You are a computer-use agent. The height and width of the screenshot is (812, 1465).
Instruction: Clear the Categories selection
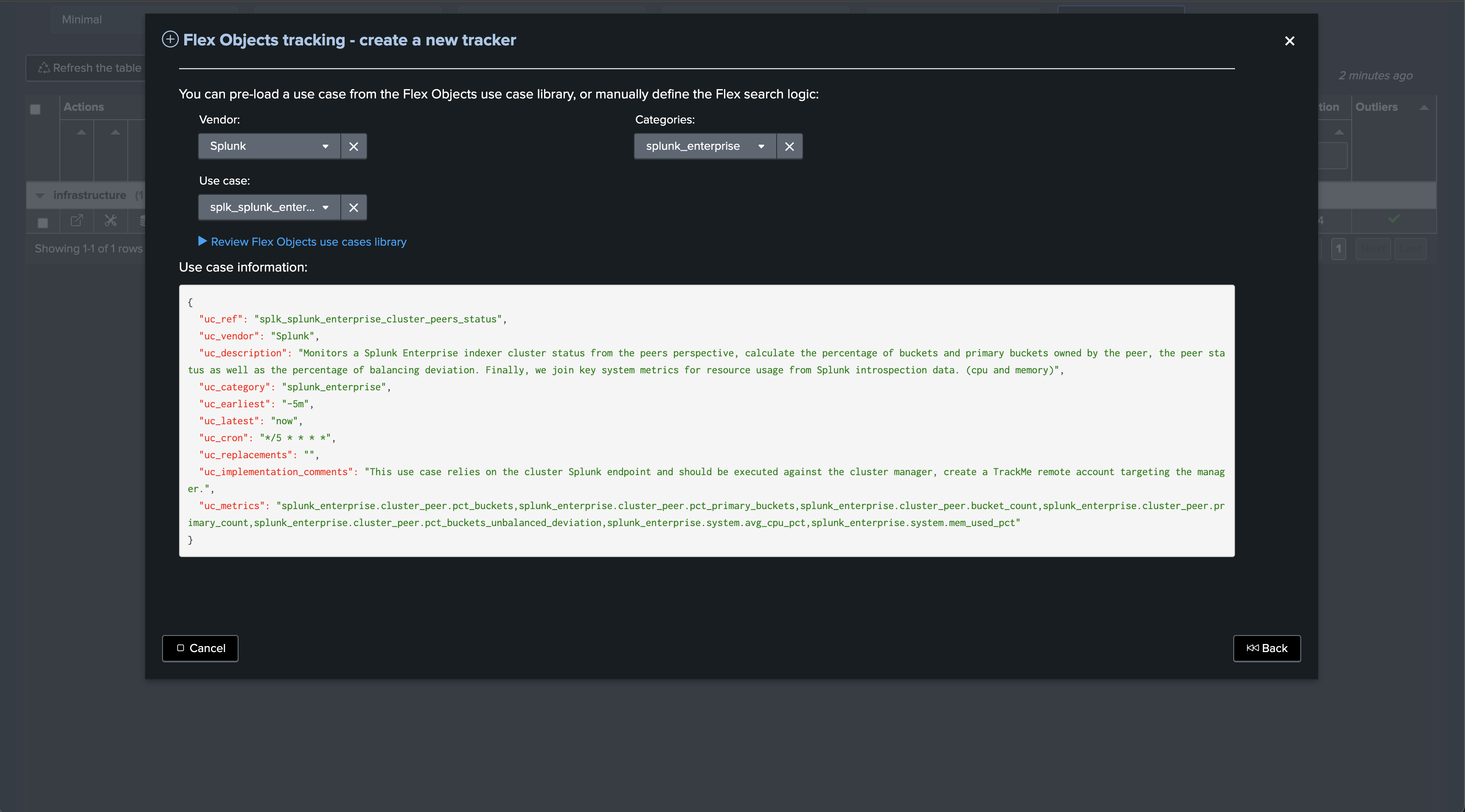tap(789, 146)
